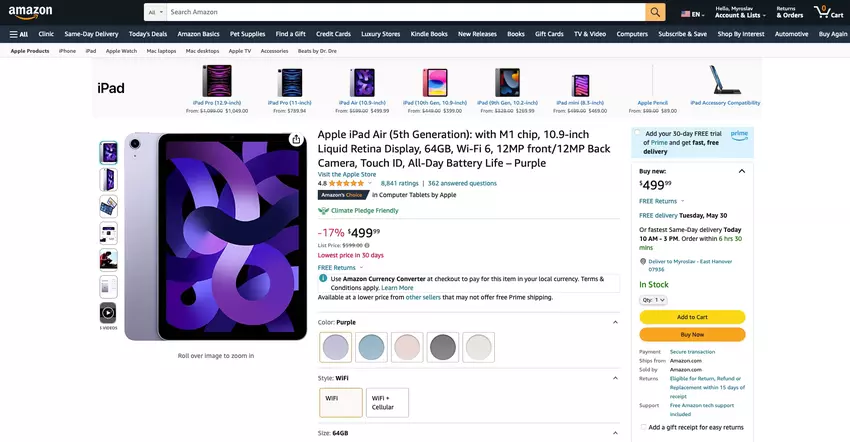Check the add a gift receipt box
Viewport: 850px width, 442px height.
click(644, 427)
